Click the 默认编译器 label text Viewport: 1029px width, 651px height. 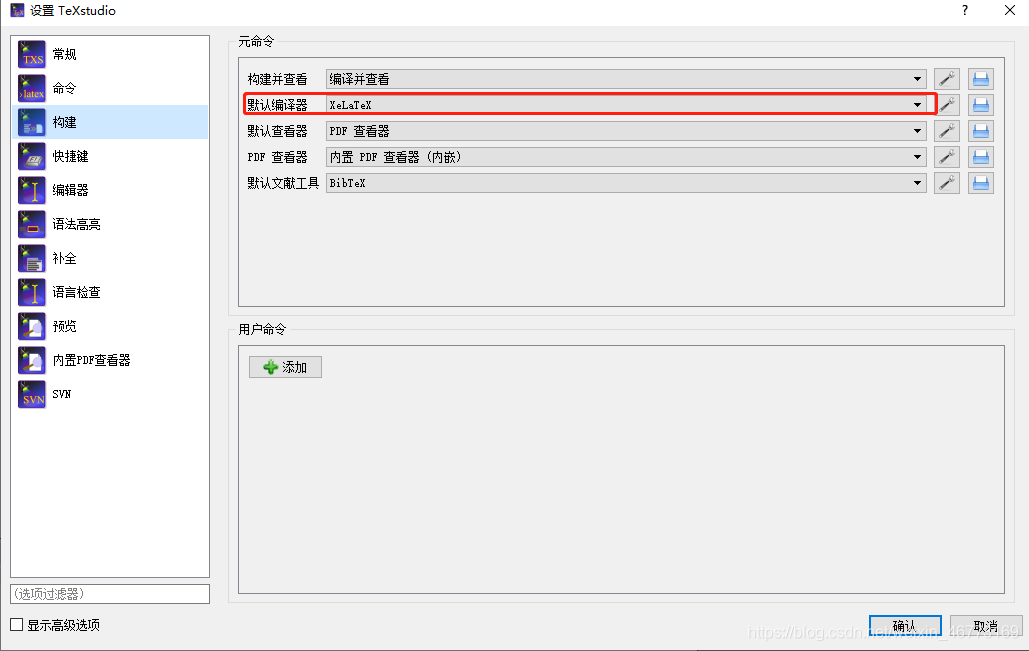click(x=278, y=105)
